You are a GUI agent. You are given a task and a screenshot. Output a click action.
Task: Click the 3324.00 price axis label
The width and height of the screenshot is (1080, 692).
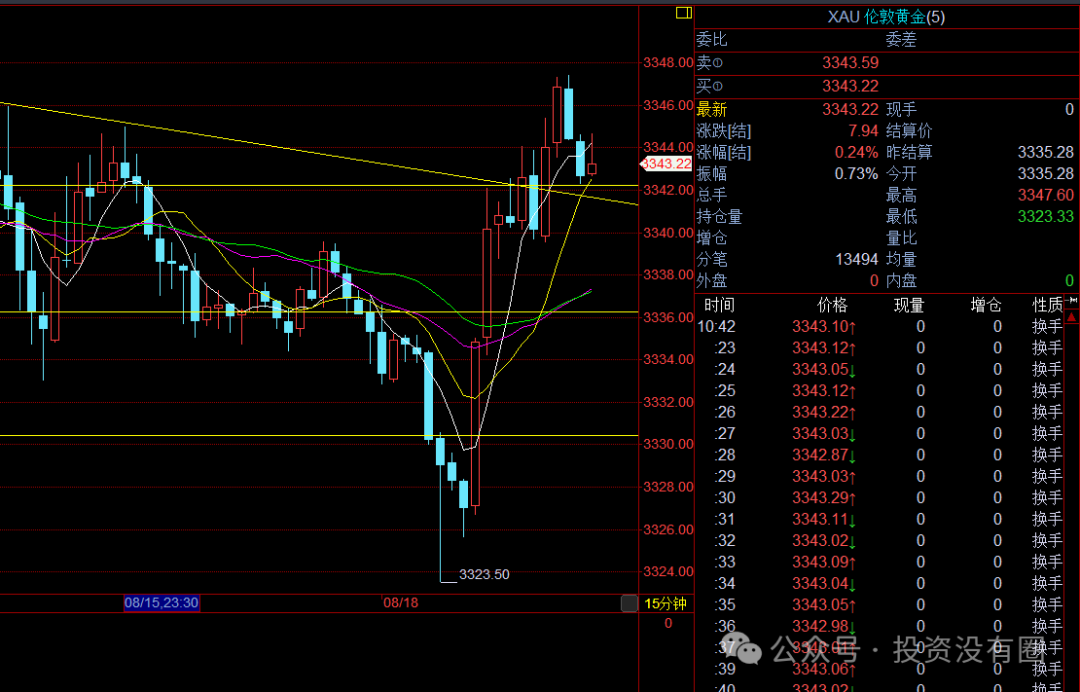coord(667,572)
